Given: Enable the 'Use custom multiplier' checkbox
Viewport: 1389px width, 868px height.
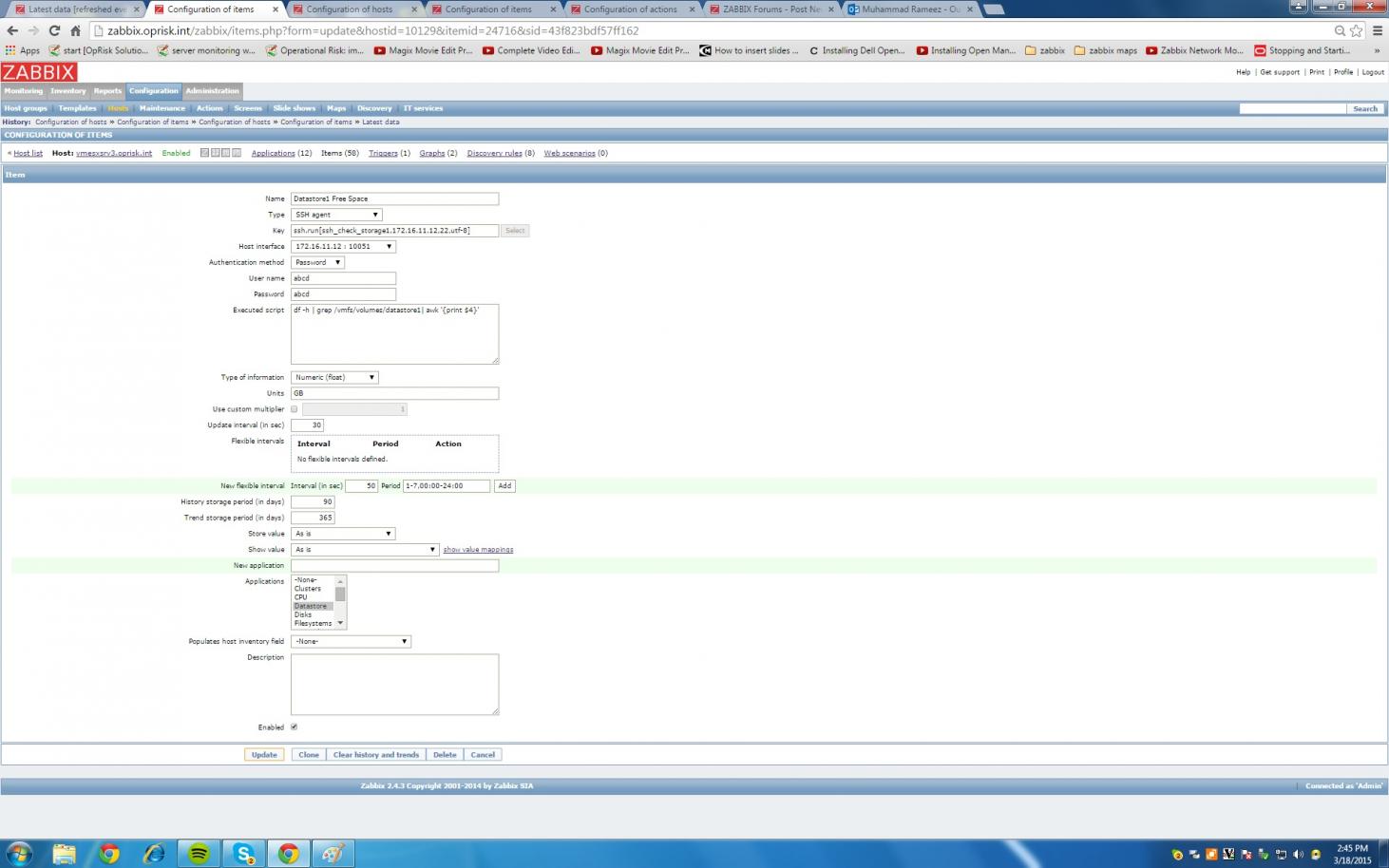Looking at the screenshot, I should (x=295, y=409).
